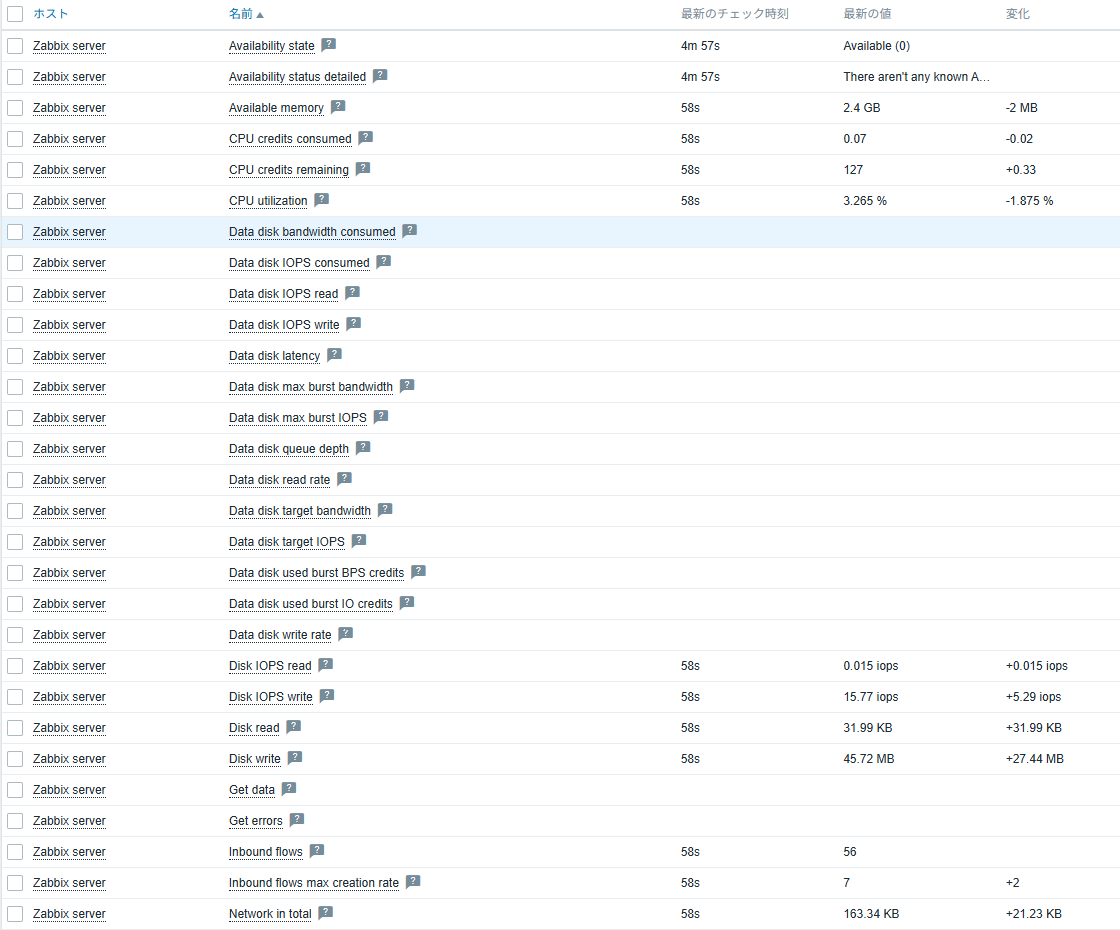Toggle the select-all checkbox in header
The width and height of the screenshot is (1120, 930).
[15, 14]
